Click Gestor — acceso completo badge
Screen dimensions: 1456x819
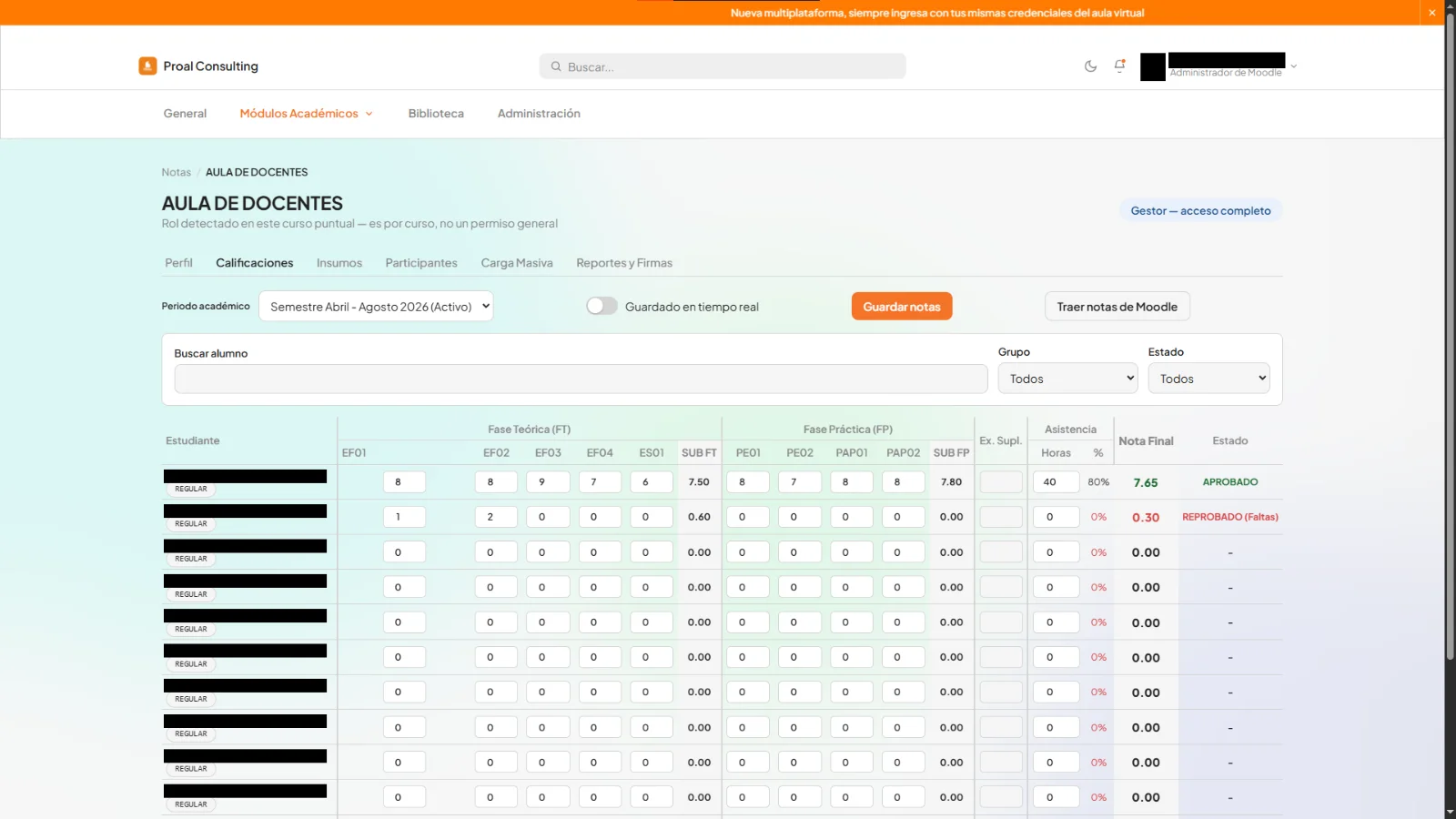tap(1200, 210)
